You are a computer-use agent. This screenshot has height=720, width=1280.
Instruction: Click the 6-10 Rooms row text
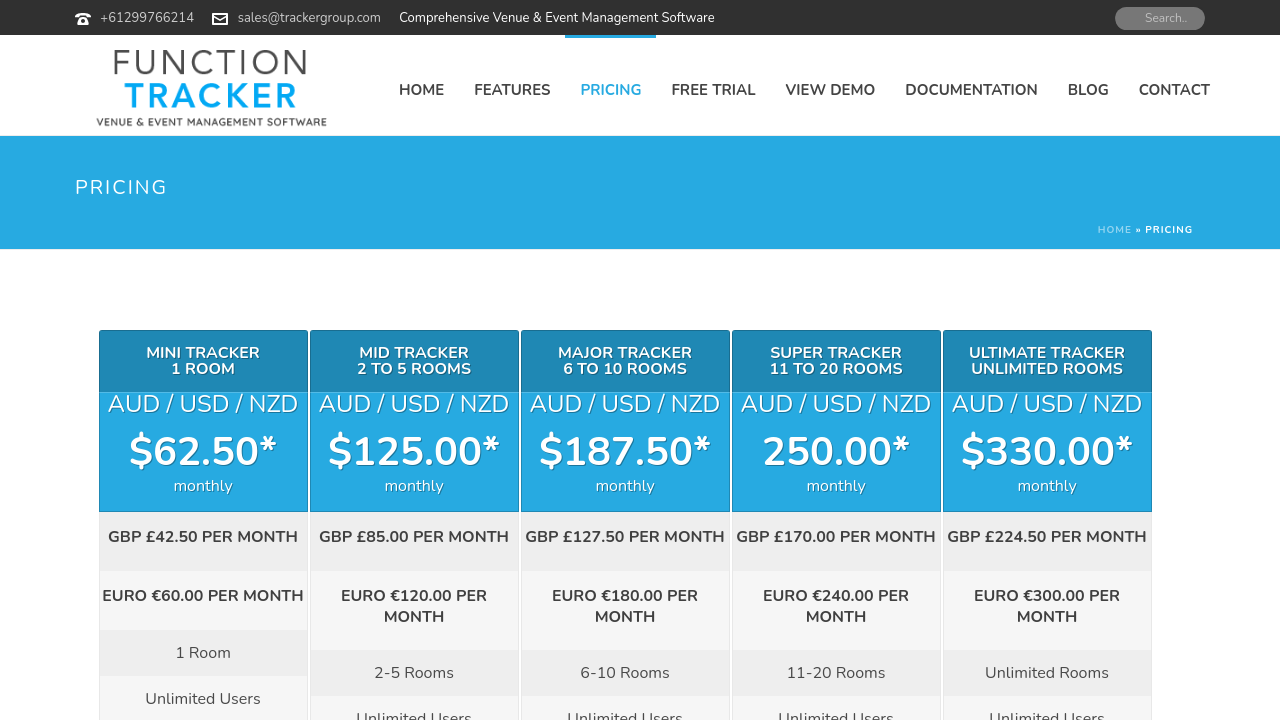click(x=625, y=673)
